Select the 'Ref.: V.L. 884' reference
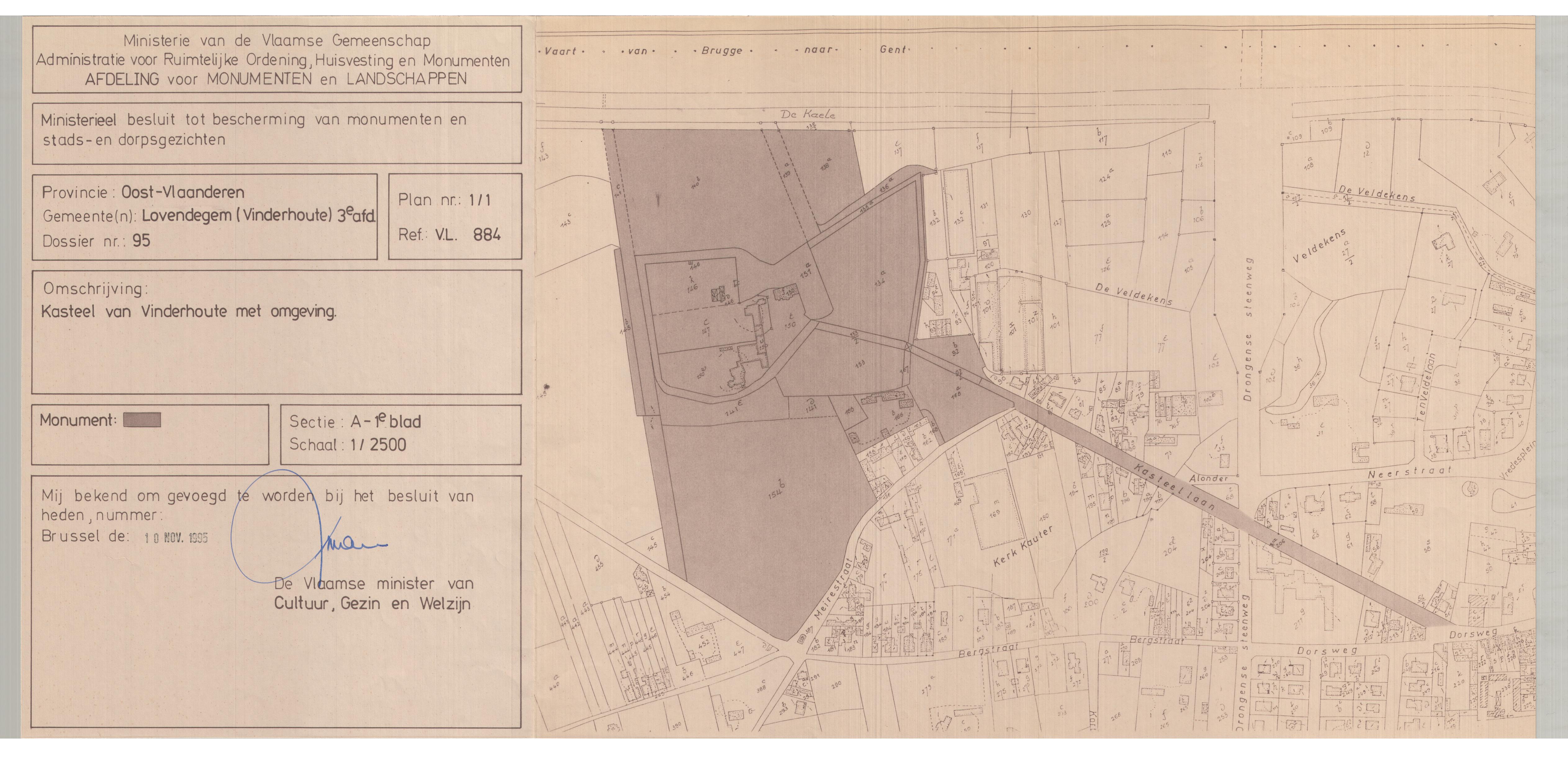 click(449, 234)
